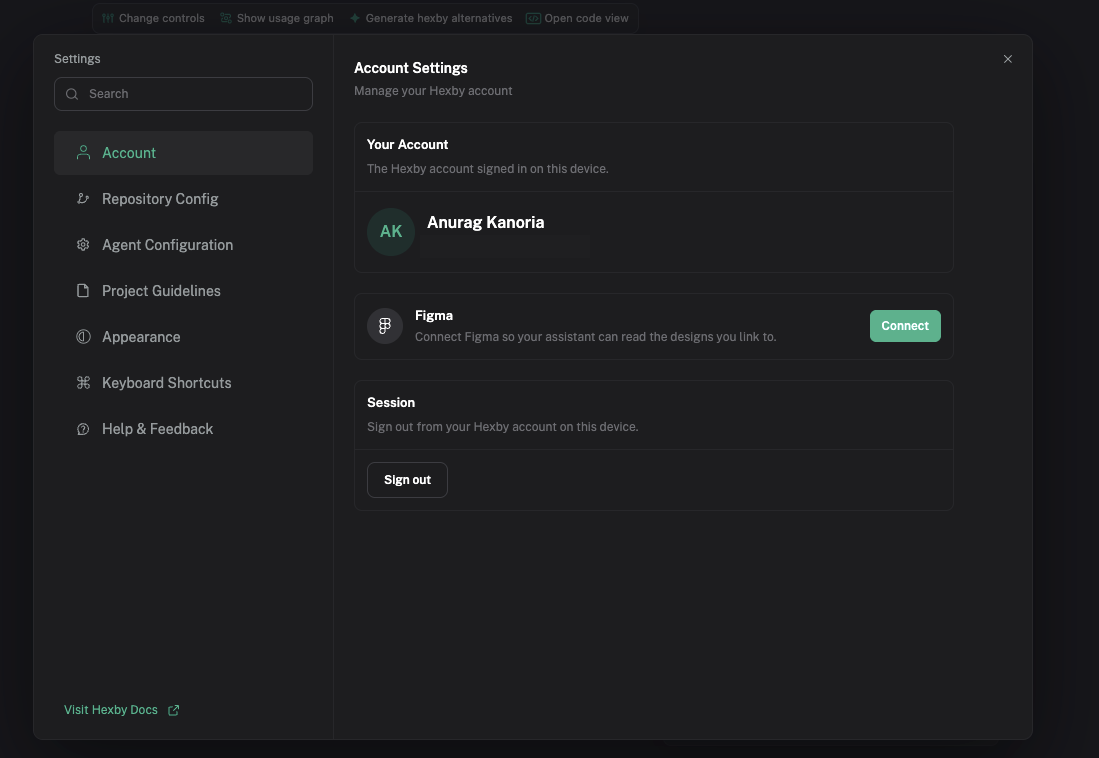Click the graph icon next to Show usage graph

(x=226, y=18)
